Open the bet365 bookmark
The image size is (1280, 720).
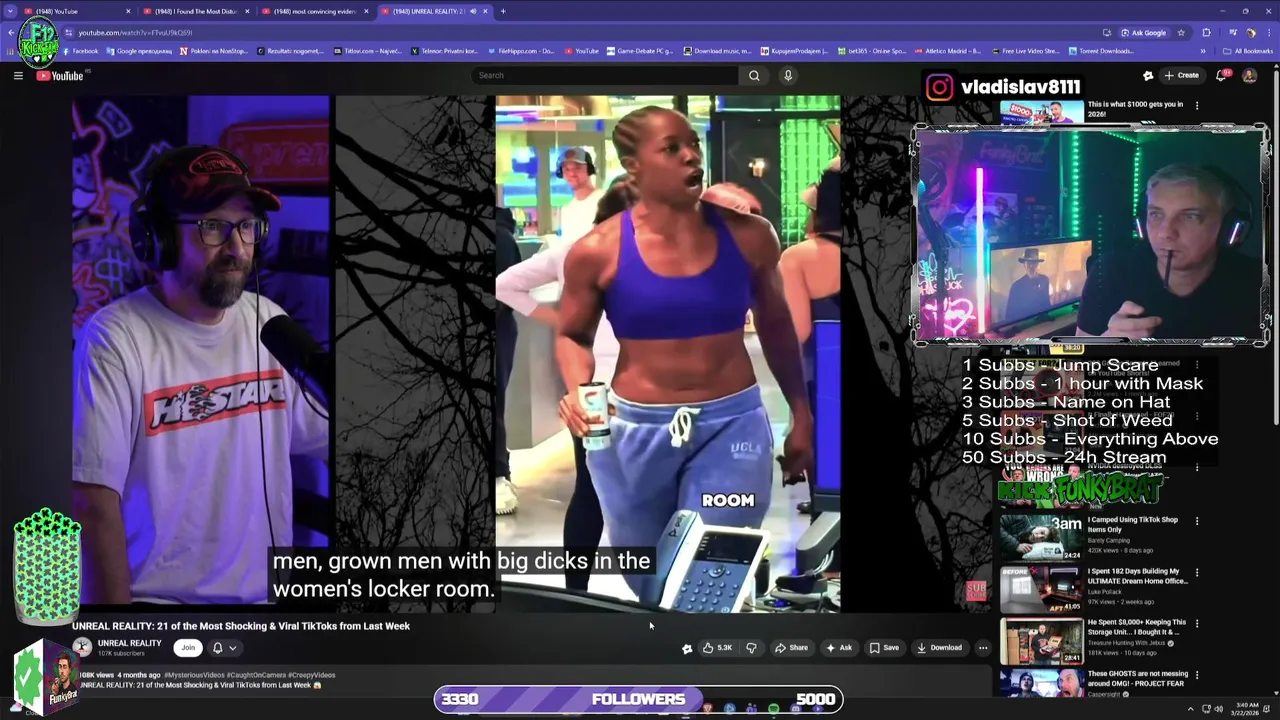click(x=870, y=51)
